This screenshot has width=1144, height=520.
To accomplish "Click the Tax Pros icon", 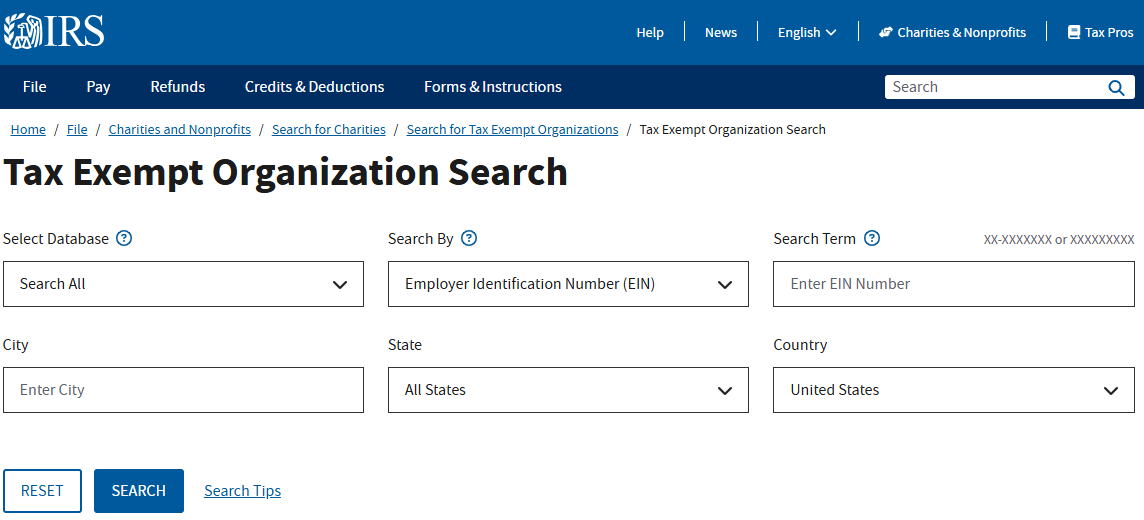I will point(1074,32).
